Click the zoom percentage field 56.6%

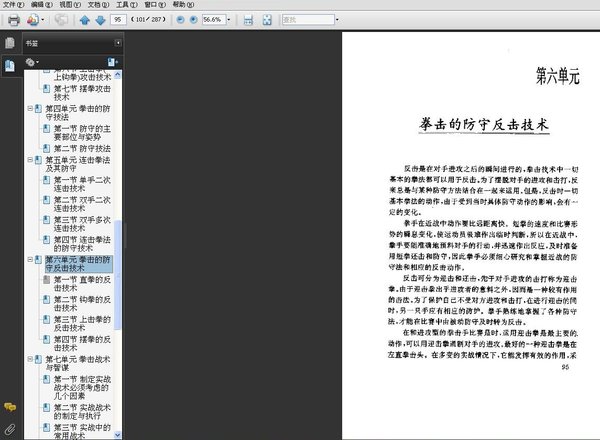point(214,20)
